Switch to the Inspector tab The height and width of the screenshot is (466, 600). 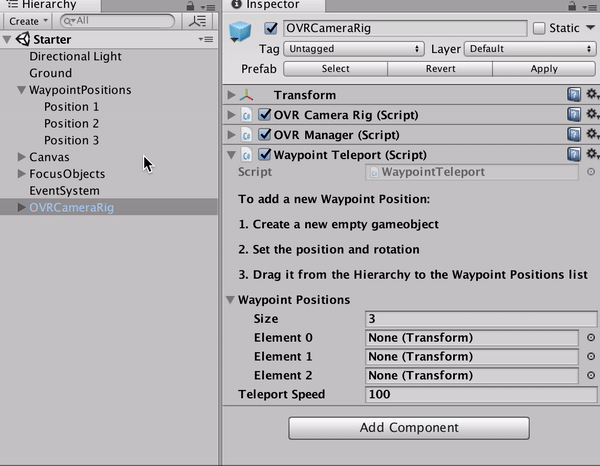pyautogui.click(x=273, y=5)
